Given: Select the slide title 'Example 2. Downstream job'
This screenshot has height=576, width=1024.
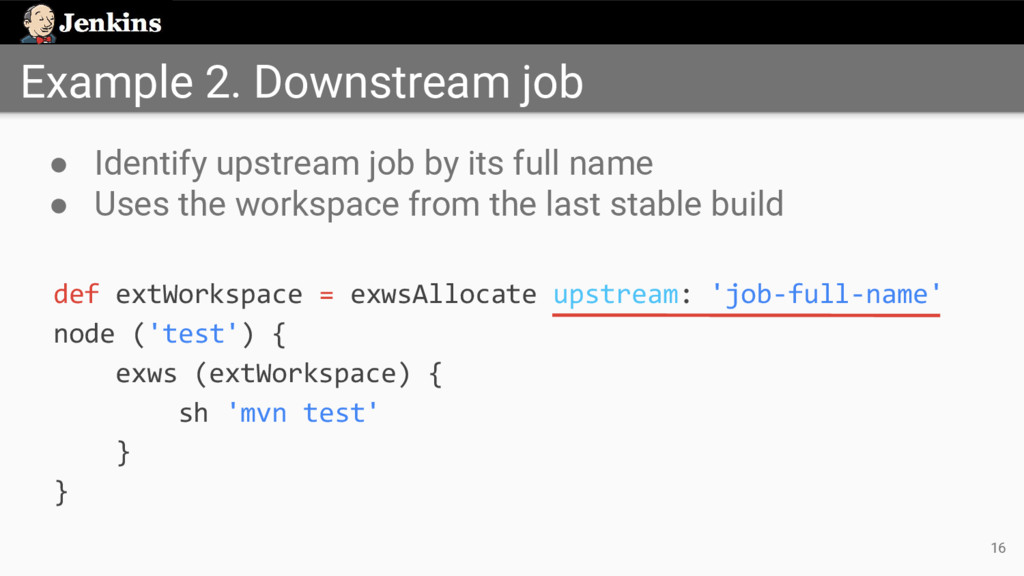Looking at the screenshot, I should 301,82.
